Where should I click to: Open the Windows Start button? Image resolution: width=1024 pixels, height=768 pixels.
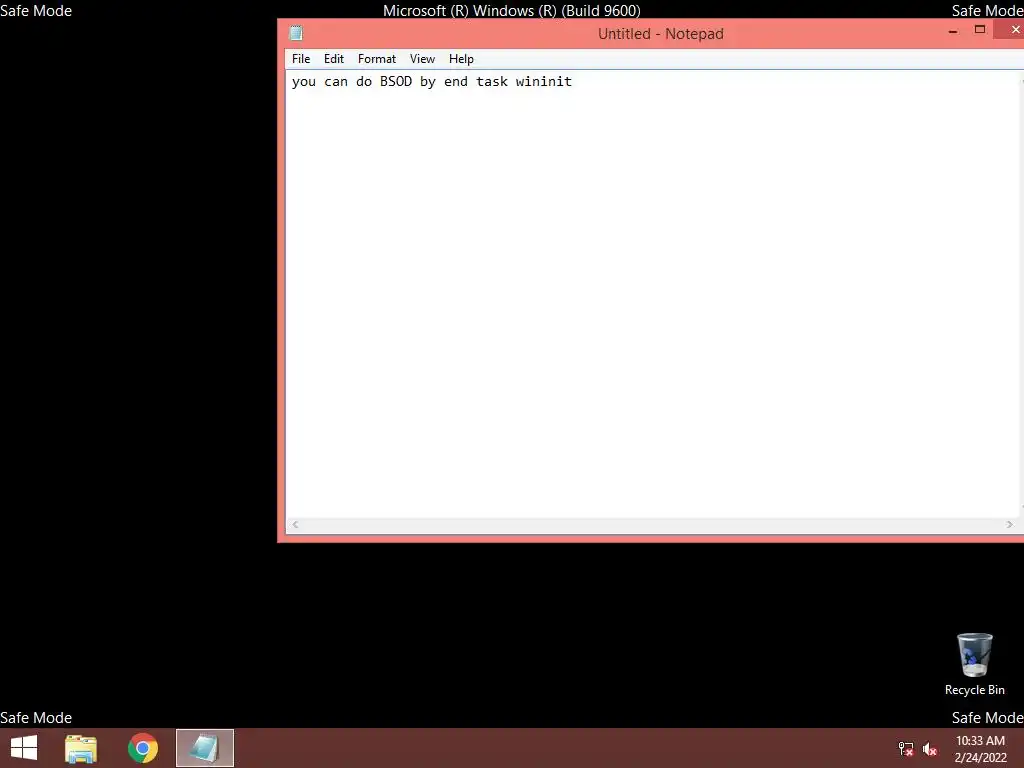pos(24,748)
